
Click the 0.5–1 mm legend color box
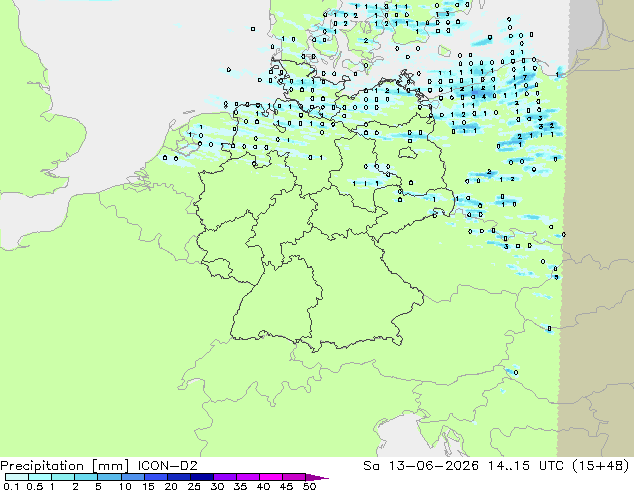[40, 477]
